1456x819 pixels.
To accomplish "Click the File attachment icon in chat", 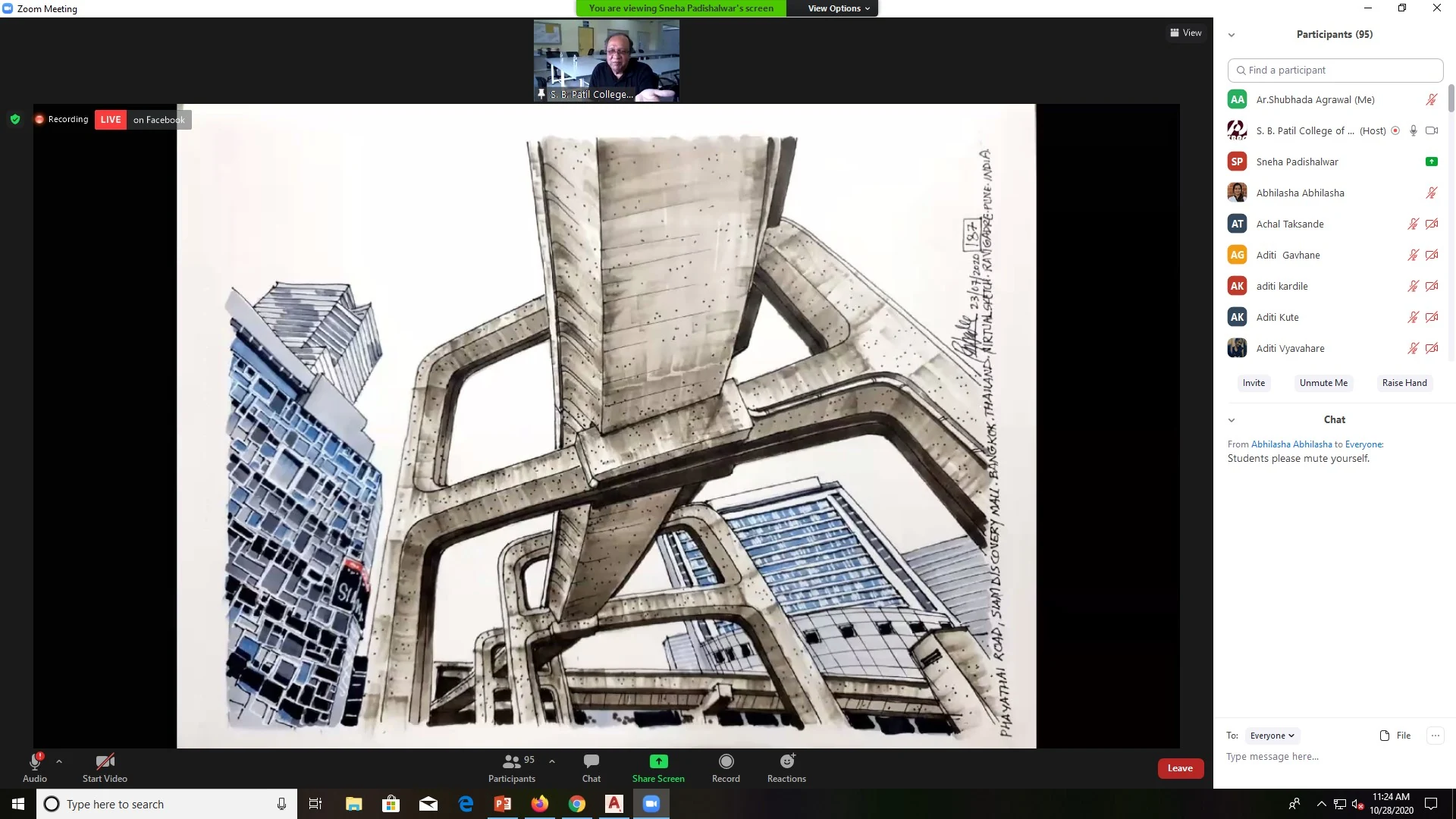I will point(1385,736).
